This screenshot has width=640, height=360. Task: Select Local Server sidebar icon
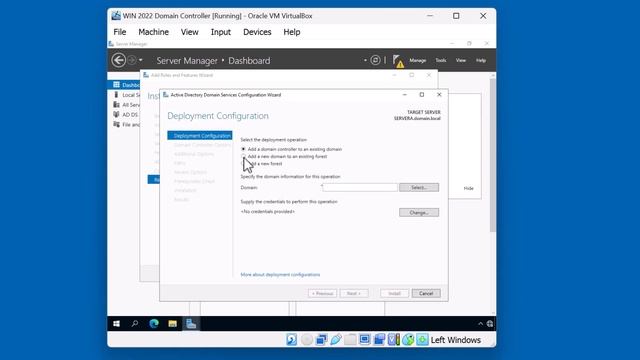116,95
